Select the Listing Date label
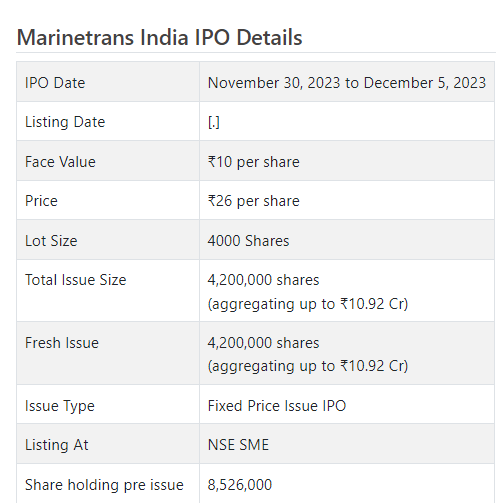The image size is (496, 503). 65,122
